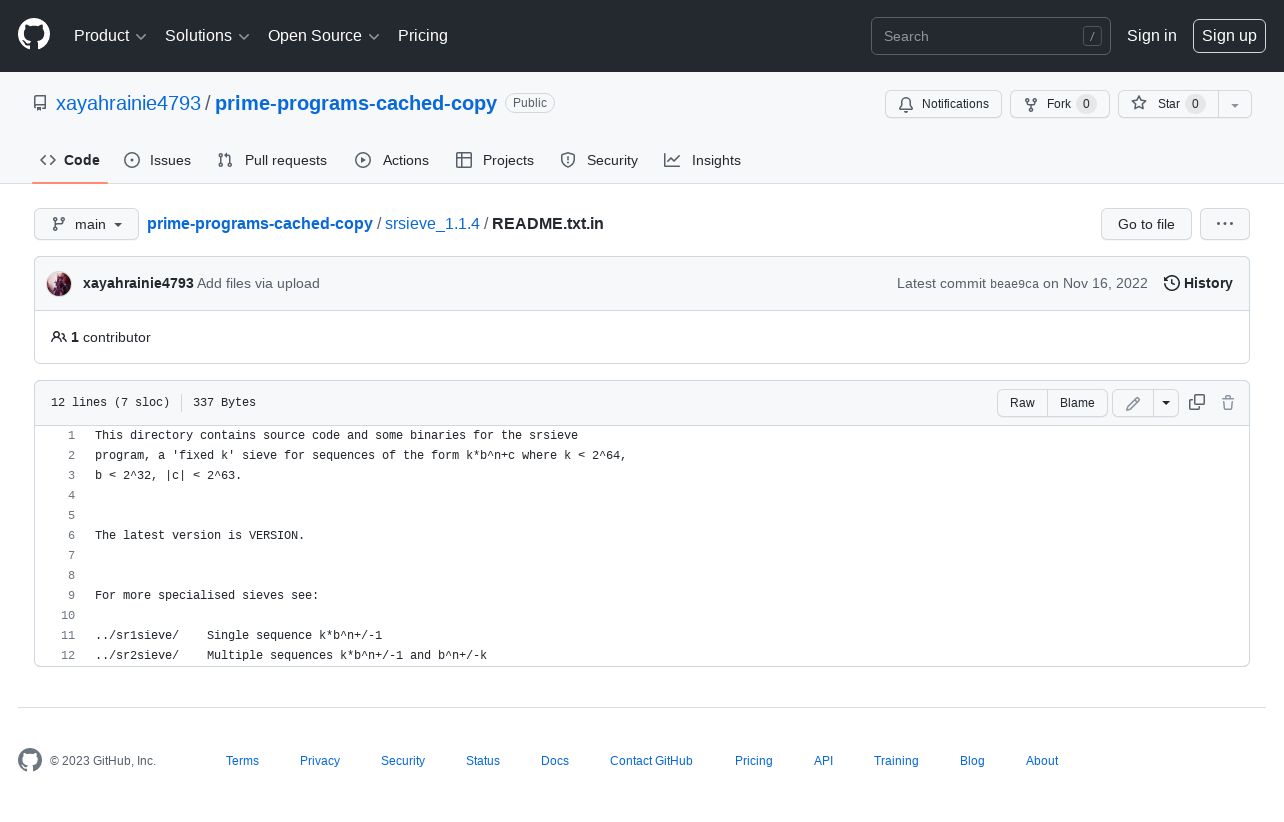Screen dimensions: 1284x822
Task: Open the footer Privacy link
Action: pos(320,761)
